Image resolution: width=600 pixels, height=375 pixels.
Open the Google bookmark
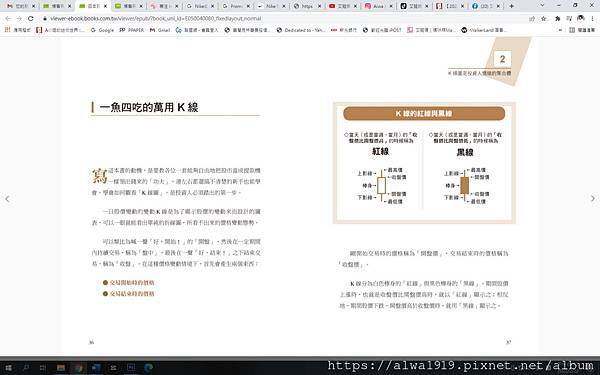point(102,30)
